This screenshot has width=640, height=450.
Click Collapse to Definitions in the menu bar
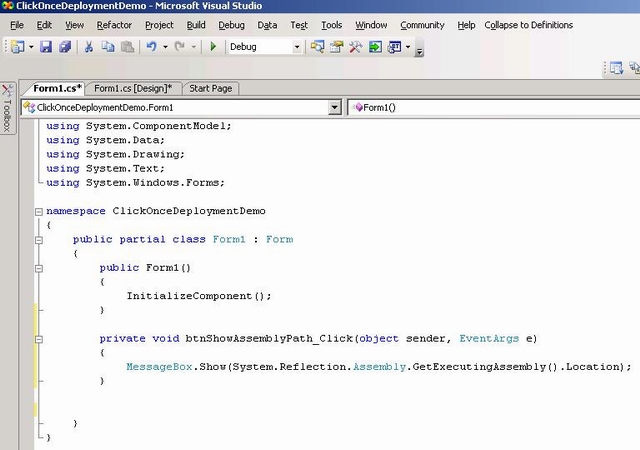[x=529, y=25]
